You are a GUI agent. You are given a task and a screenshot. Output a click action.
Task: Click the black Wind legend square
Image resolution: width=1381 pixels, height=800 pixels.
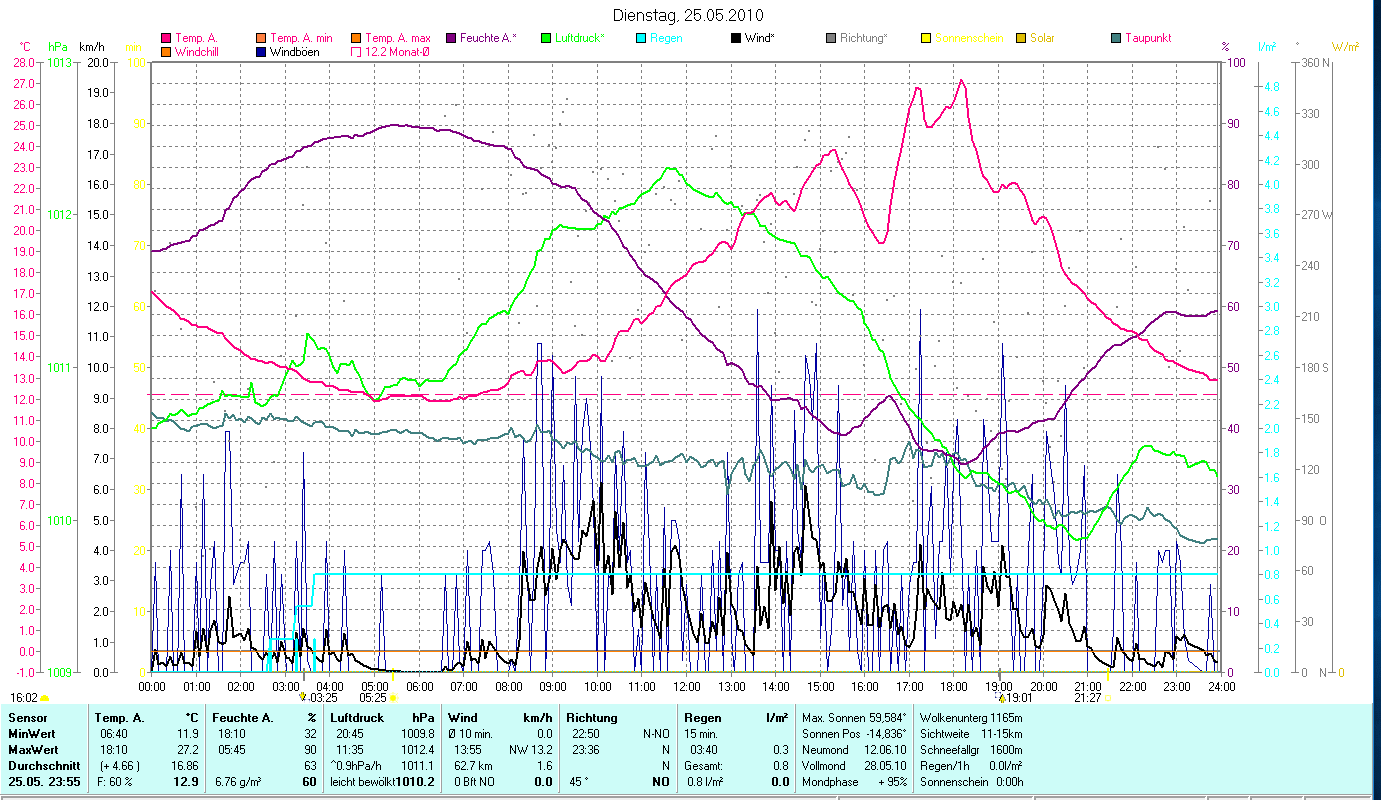tap(736, 38)
